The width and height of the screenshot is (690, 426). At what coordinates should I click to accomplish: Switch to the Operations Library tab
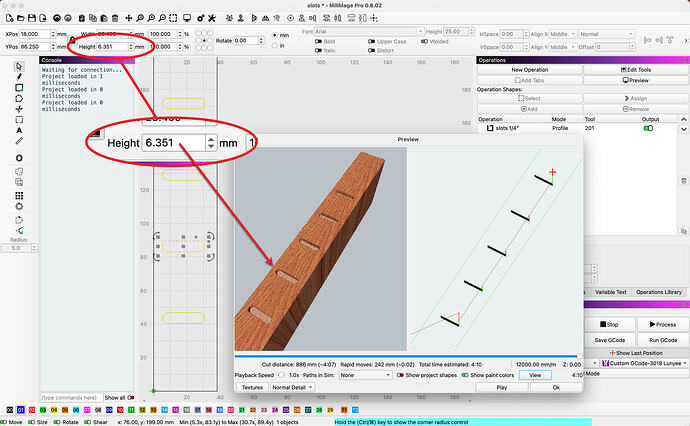[658, 292]
